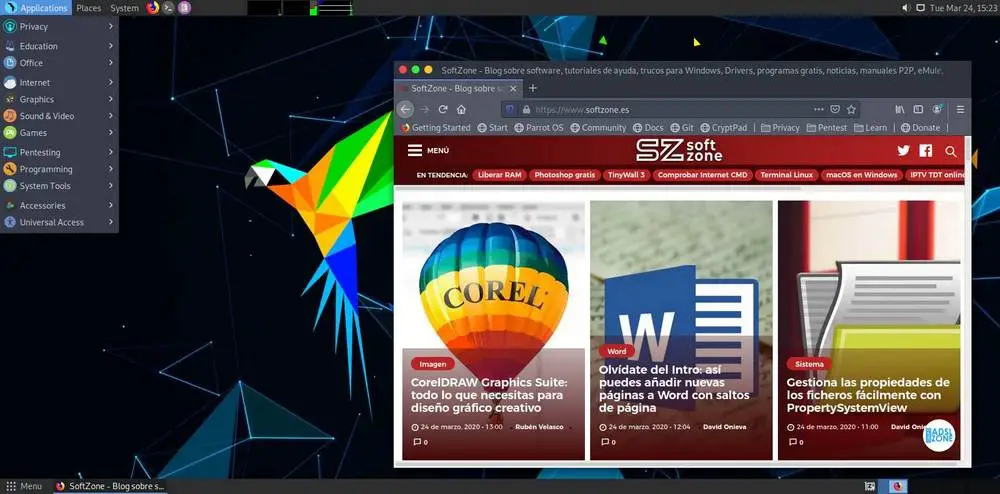Open the System menu

click(x=124, y=8)
